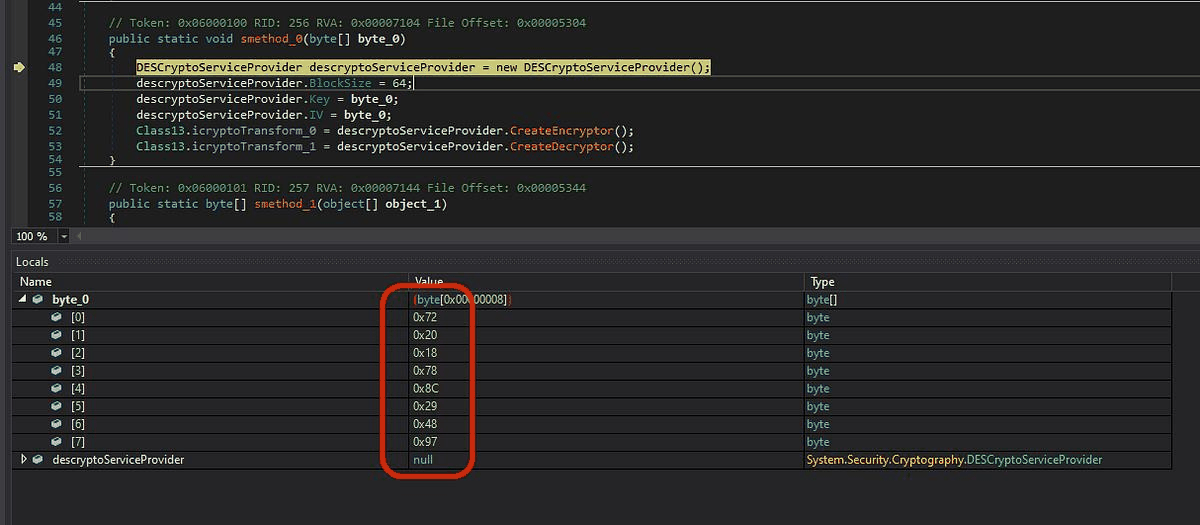1200x525 pixels.
Task: Click the DESCryptoServiceProvider type cell in Locals
Action: coord(954,459)
